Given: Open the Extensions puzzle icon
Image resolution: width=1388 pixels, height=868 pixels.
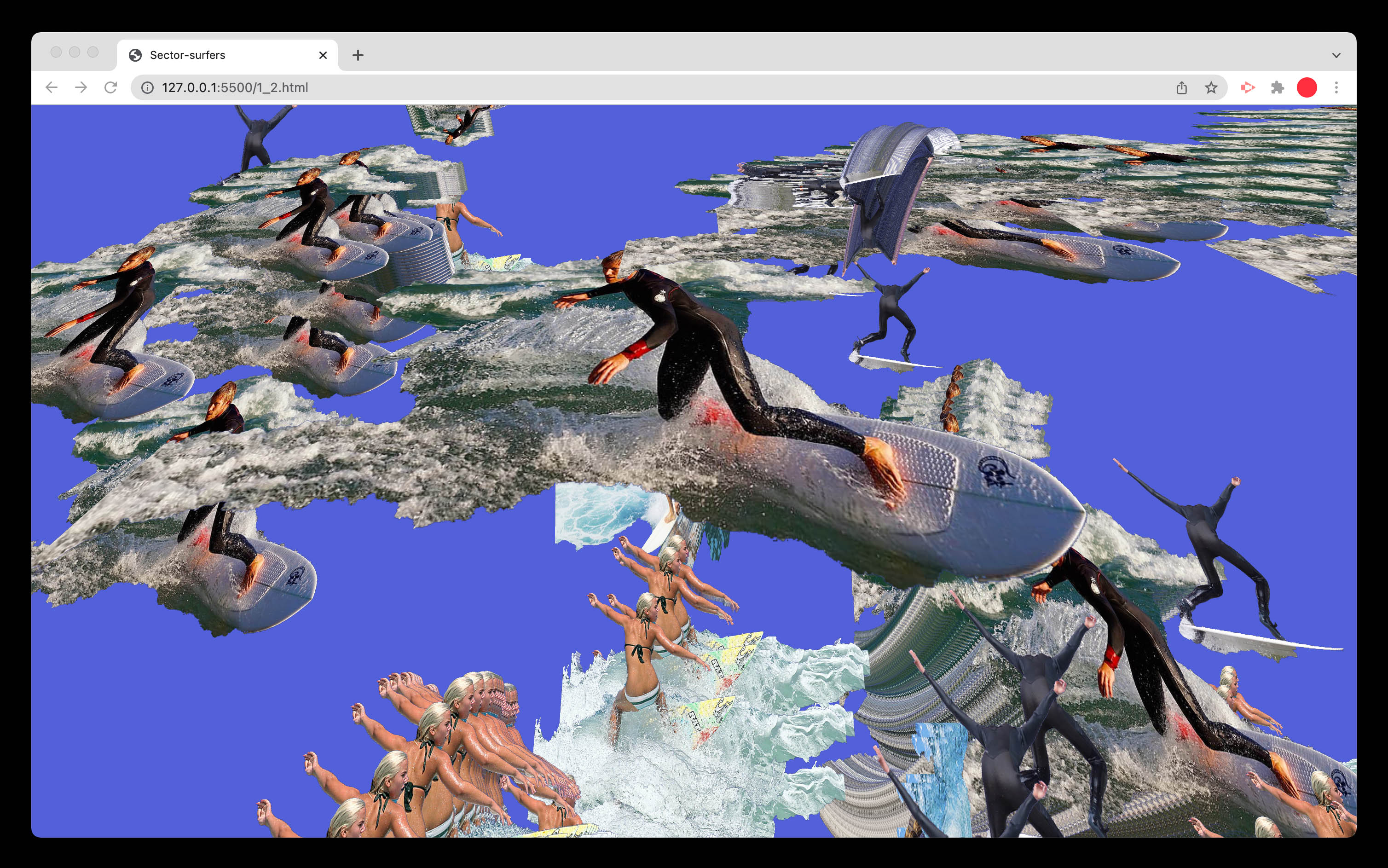Looking at the screenshot, I should pyautogui.click(x=1277, y=87).
